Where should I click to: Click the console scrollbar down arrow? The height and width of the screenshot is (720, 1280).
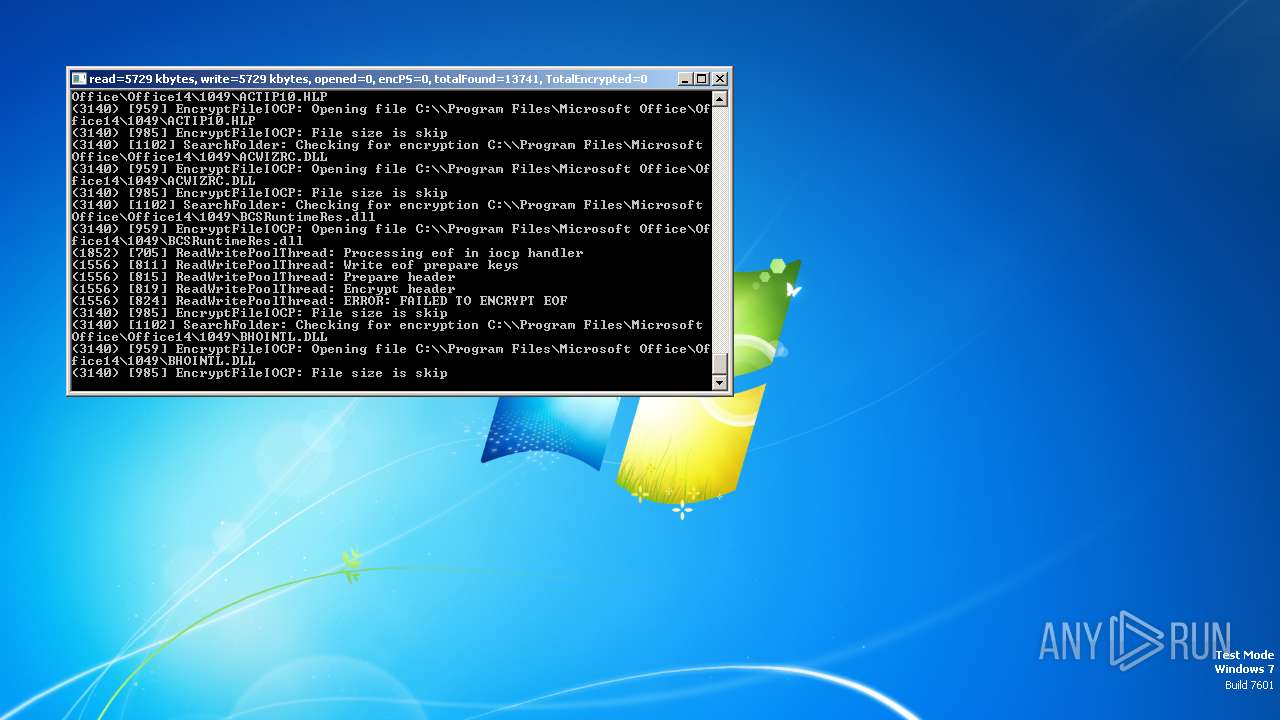pos(719,382)
